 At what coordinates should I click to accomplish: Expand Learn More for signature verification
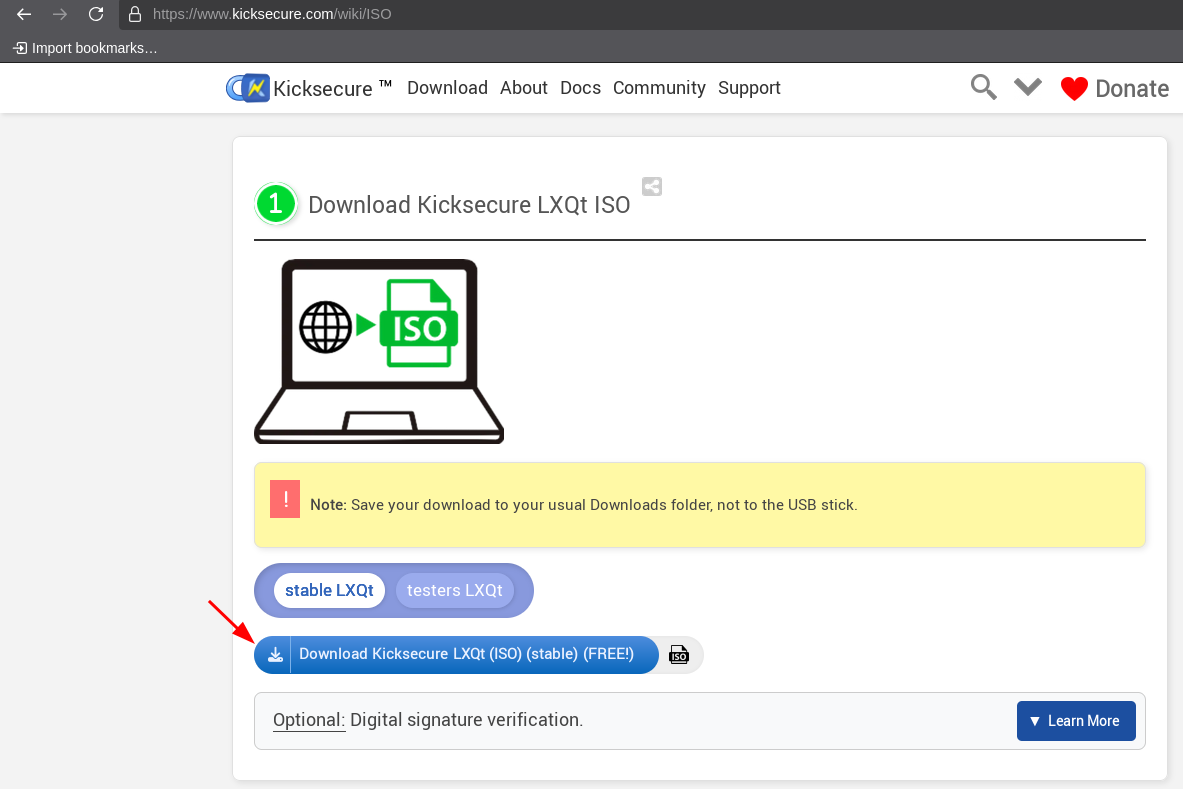tap(1075, 721)
